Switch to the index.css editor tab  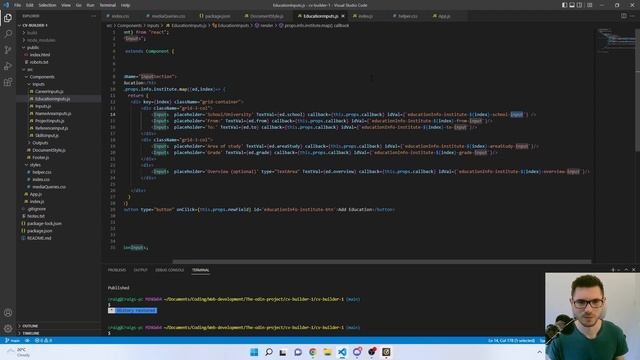pyautogui.click(x=120, y=16)
